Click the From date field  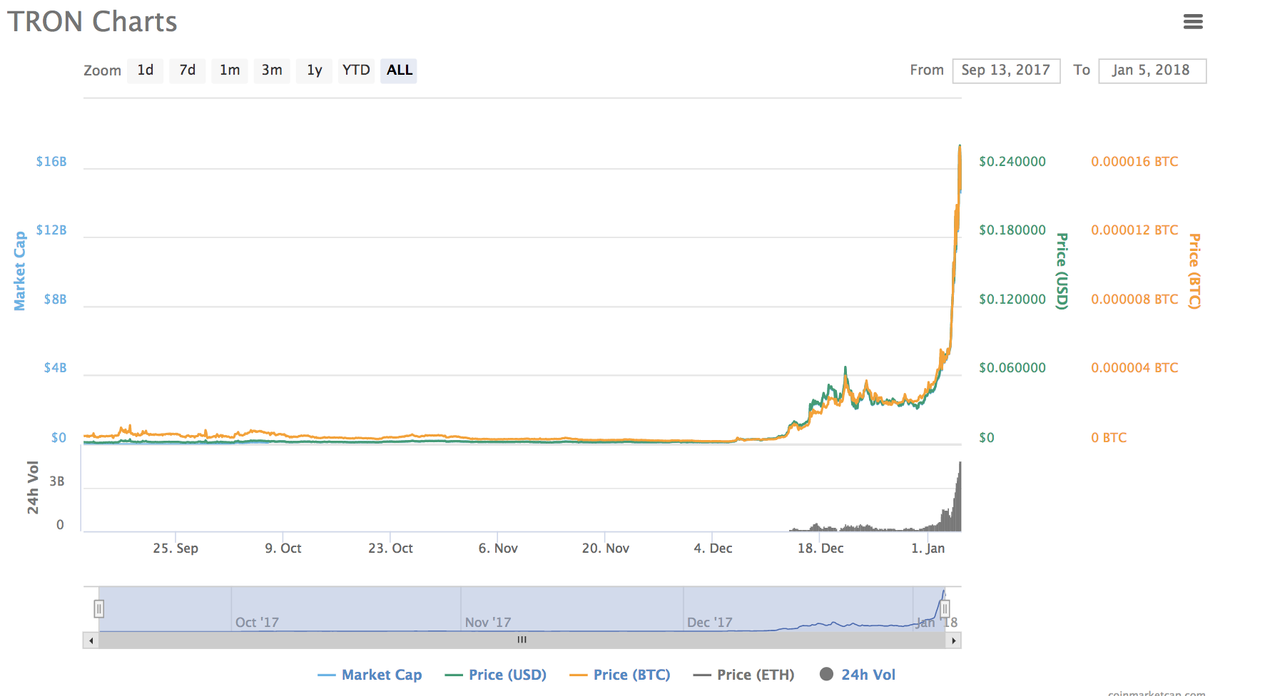click(x=1006, y=70)
